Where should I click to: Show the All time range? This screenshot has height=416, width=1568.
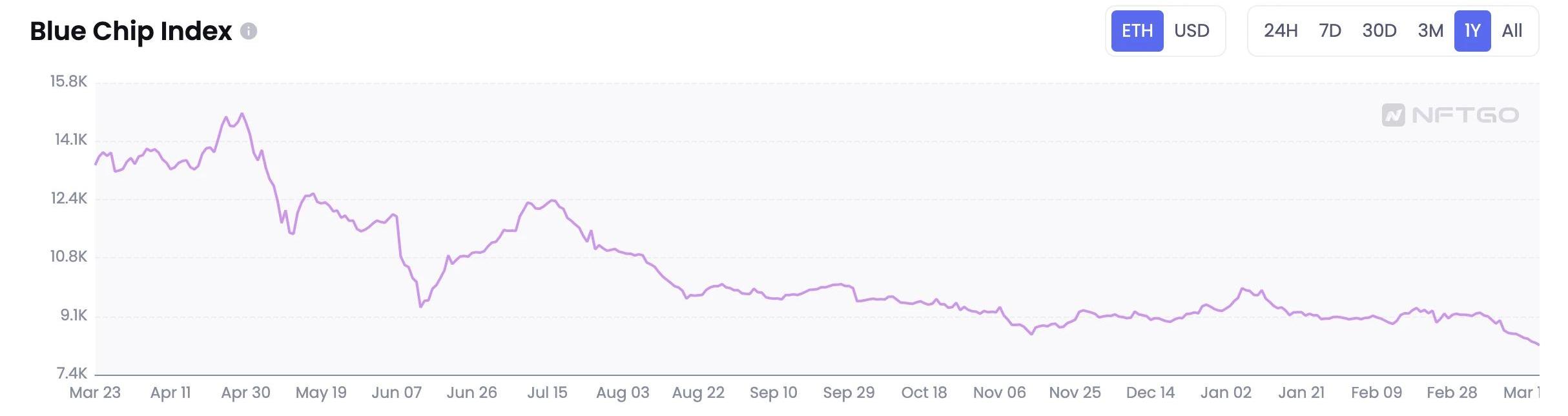pos(1512,31)
